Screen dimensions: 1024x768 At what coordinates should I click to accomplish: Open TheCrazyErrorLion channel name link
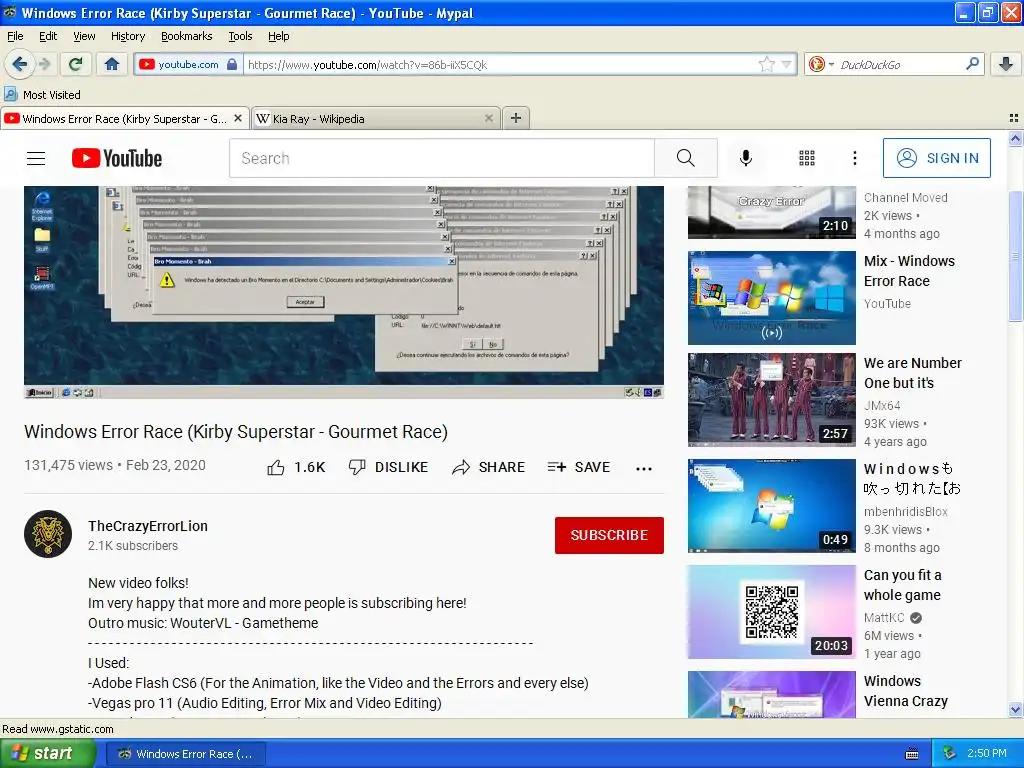[x=148, y=526]
